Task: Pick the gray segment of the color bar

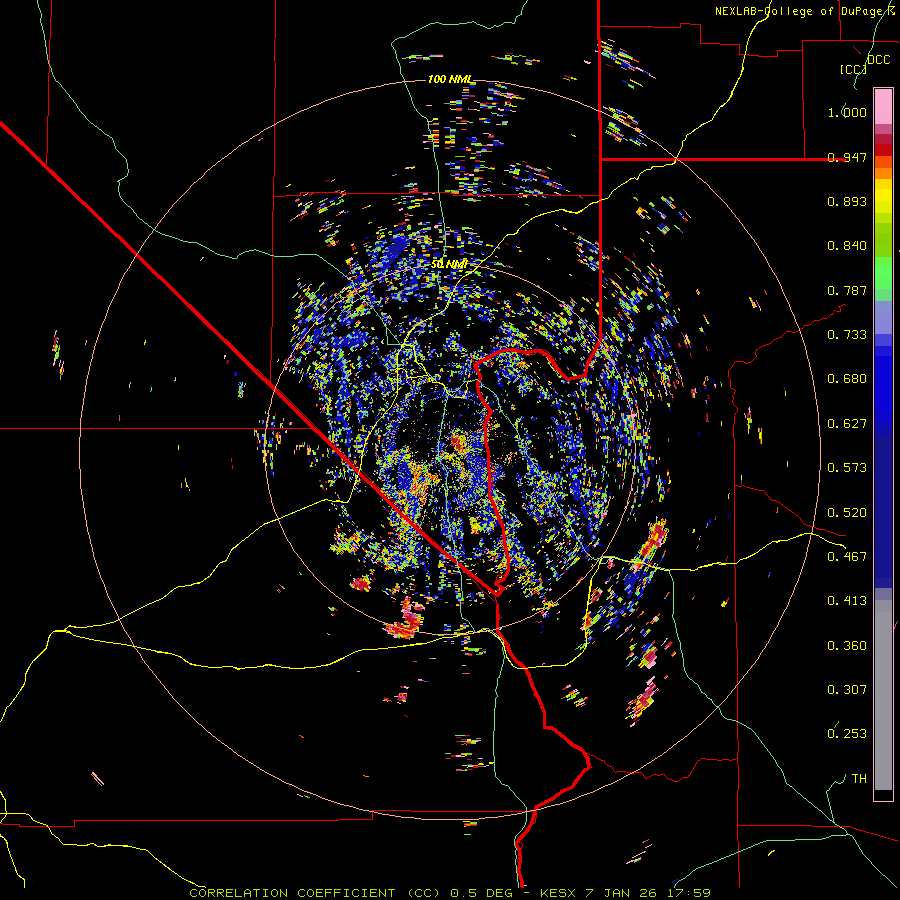Action: pyautogui.click(x=883, y=695)
